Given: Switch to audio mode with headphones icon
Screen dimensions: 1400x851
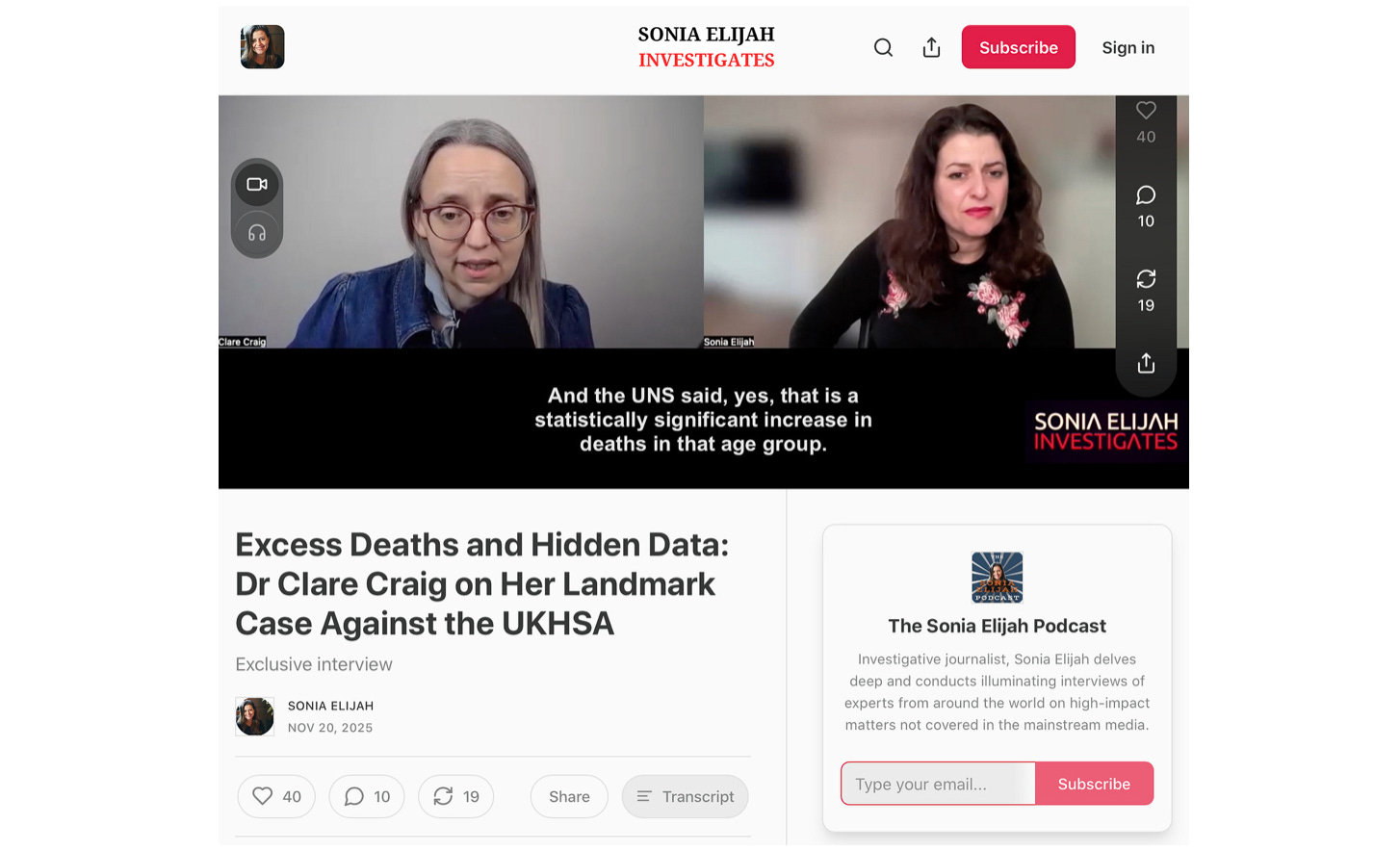Looking at the screenshot, I should [257, 233].
